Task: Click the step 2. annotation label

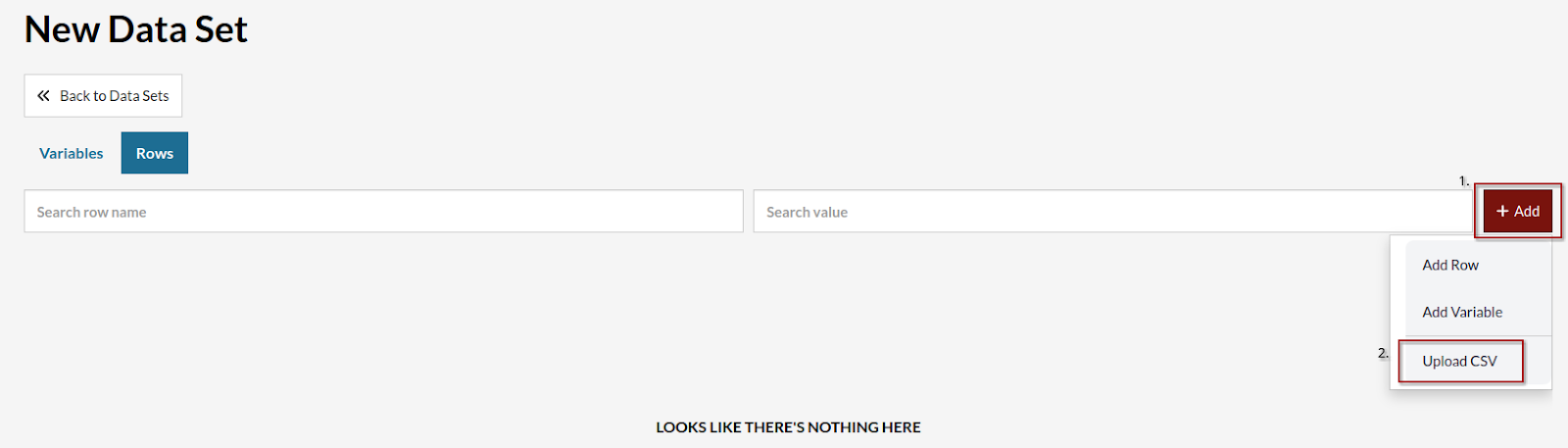Action: (1383, 353)
